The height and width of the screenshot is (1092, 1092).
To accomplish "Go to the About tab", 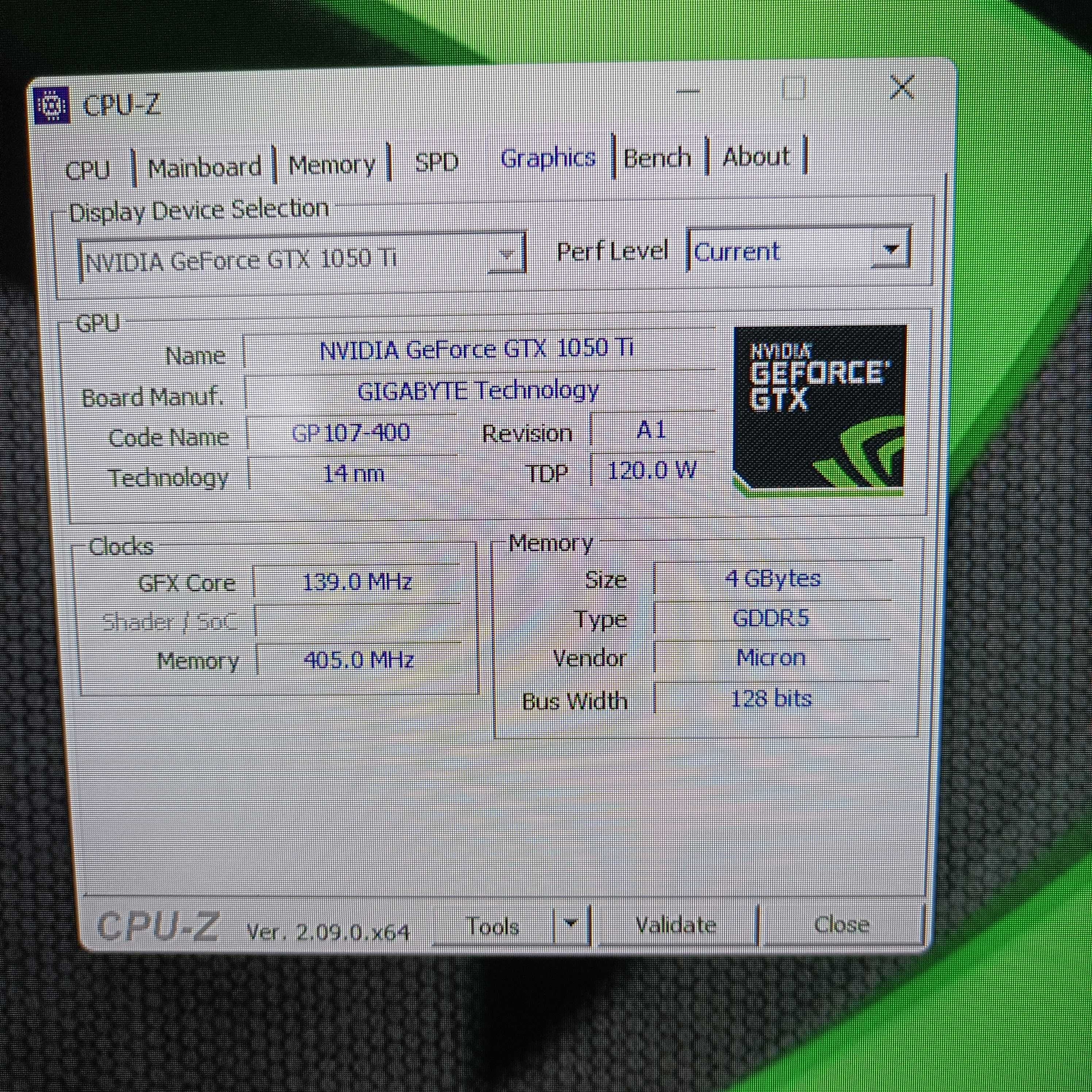I will [756, 156].
